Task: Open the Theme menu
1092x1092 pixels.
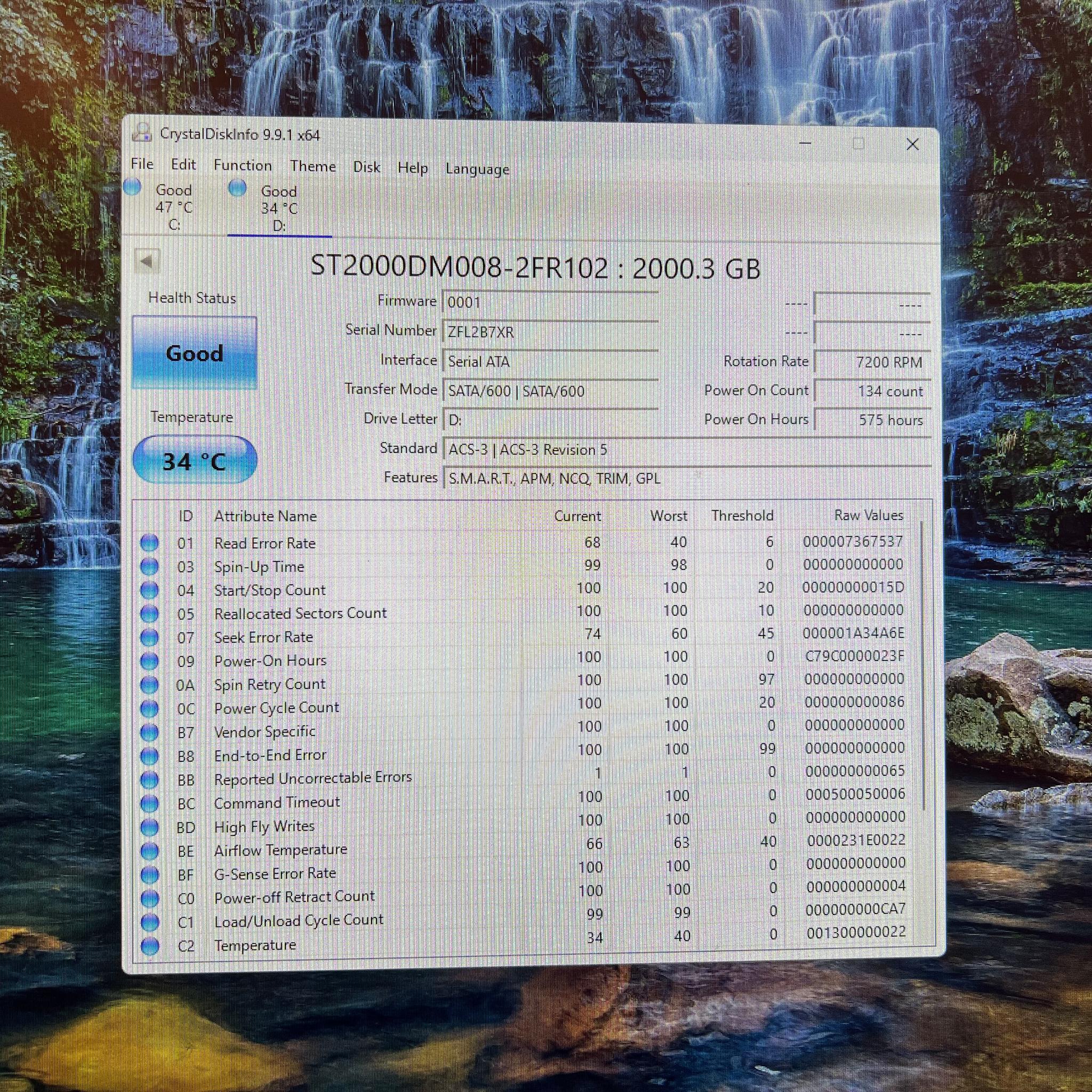Action: point(312,167)
